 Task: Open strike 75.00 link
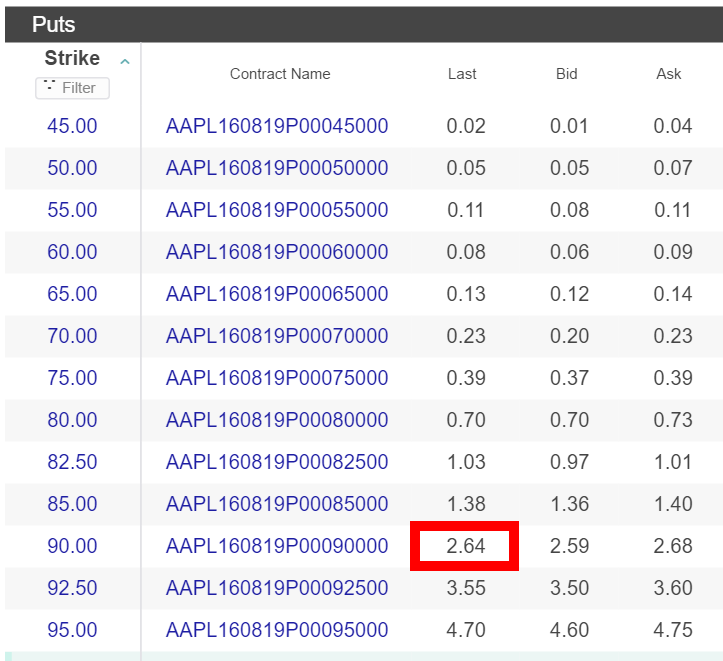(72, 378)
